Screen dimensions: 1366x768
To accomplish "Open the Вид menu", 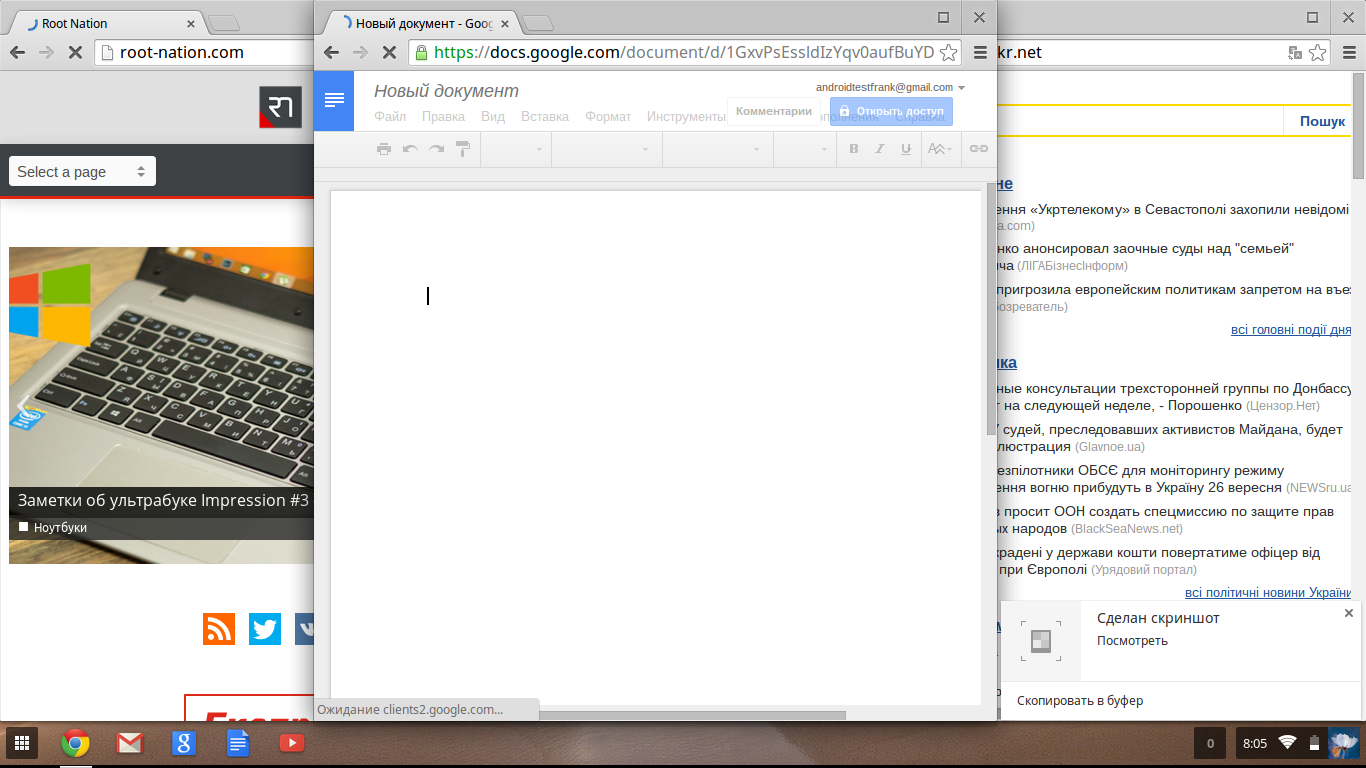I will point(493,116).
